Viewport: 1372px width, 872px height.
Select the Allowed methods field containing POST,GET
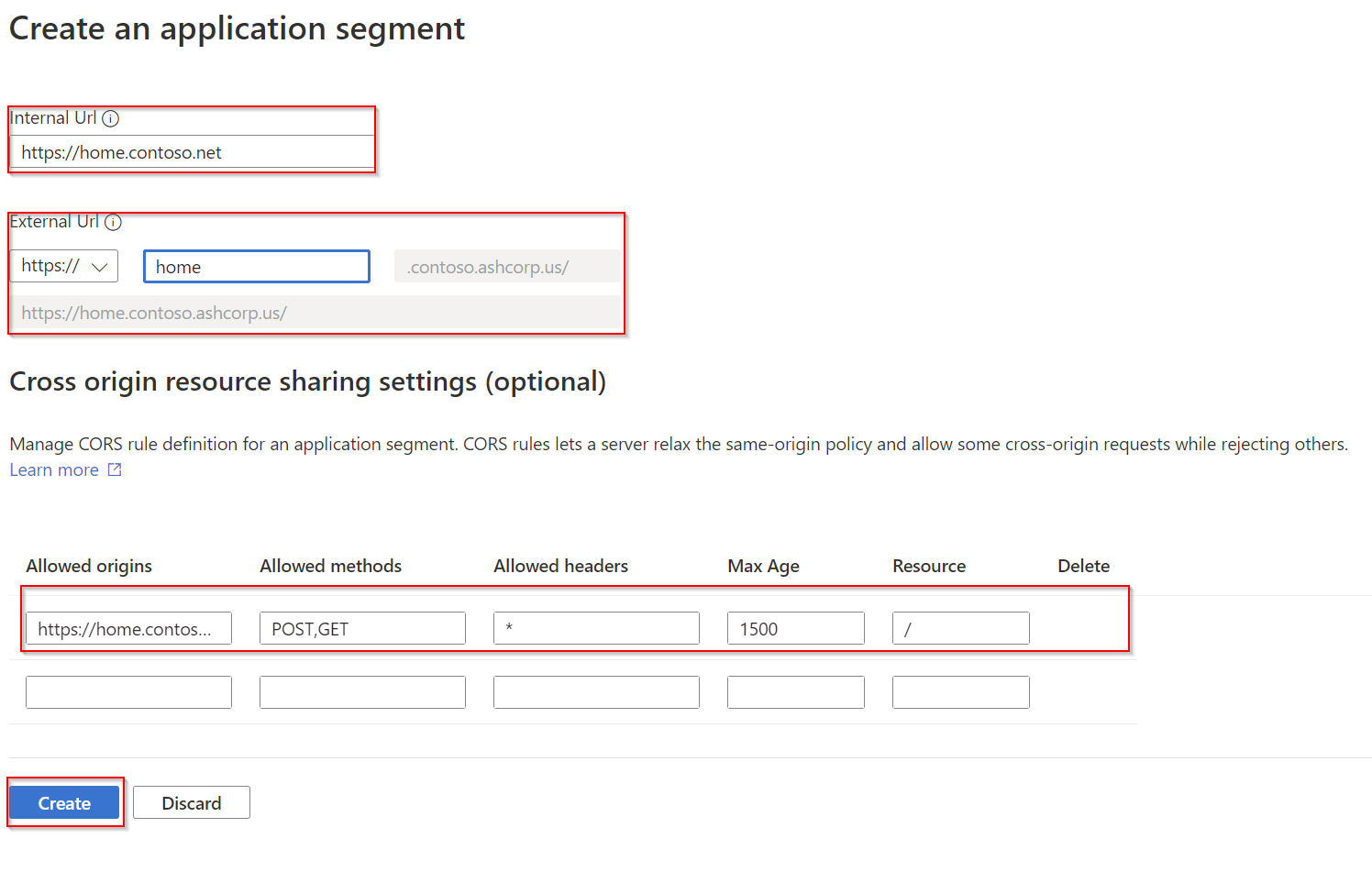pos(362,628)
